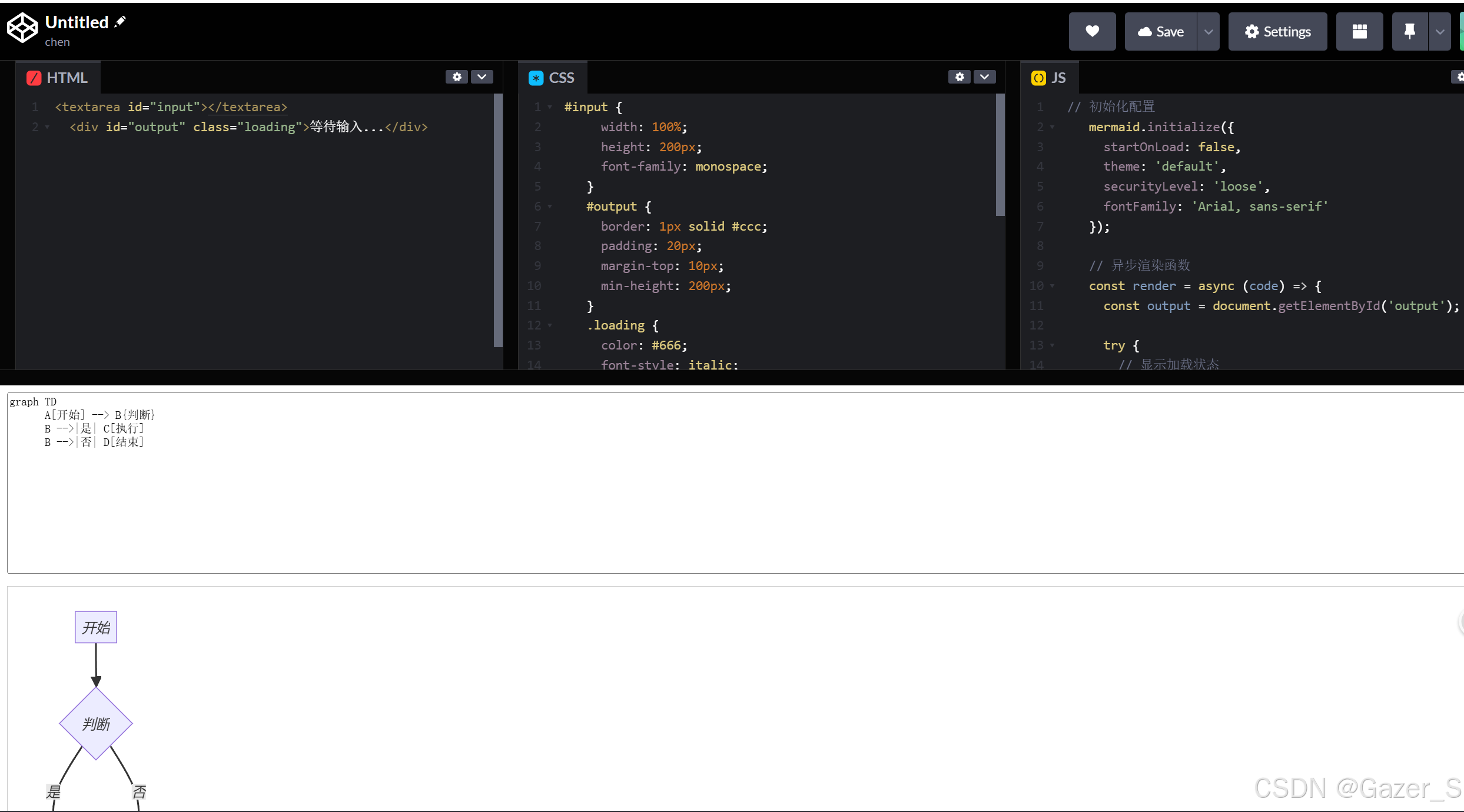
Task: Click the pencil icon to edit title
Action: click(x=120, y=22)
